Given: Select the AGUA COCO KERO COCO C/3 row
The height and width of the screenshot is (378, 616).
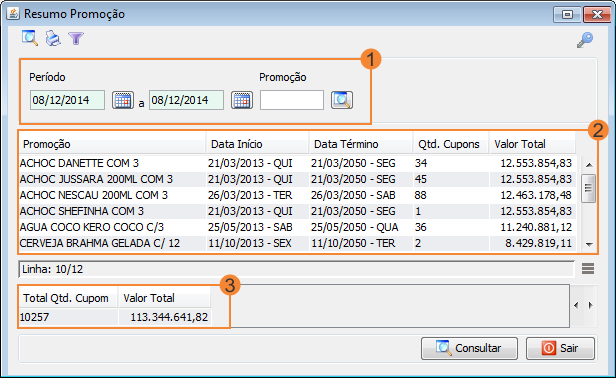Looking at the screenshot, I should (x=297, y=227).
